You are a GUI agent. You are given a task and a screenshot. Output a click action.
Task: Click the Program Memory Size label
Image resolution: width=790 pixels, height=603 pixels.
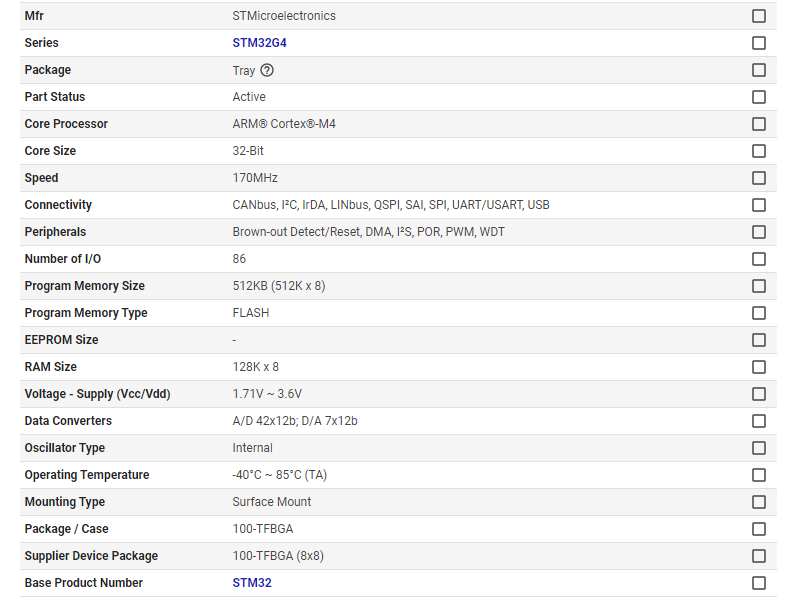(x=85, y=286)
